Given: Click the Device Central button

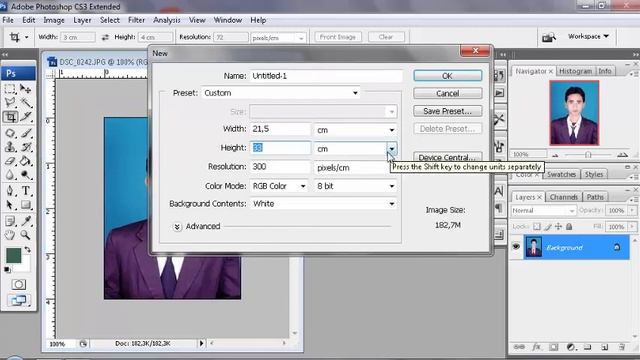Looking at the screenshot, I should pos(447,157).
